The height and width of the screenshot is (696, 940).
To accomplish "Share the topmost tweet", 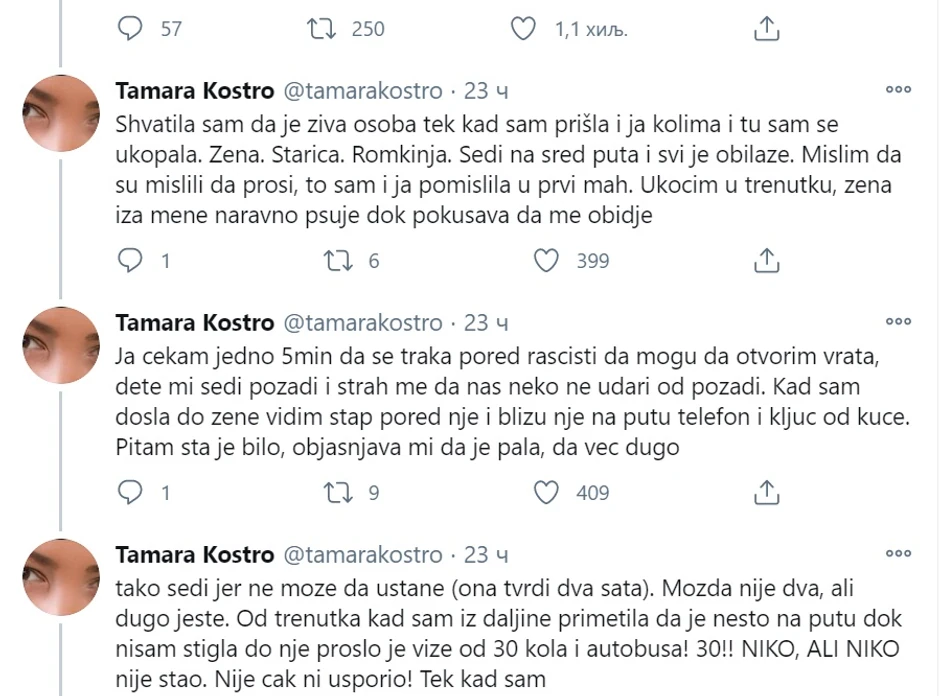I will coord(766,29).
